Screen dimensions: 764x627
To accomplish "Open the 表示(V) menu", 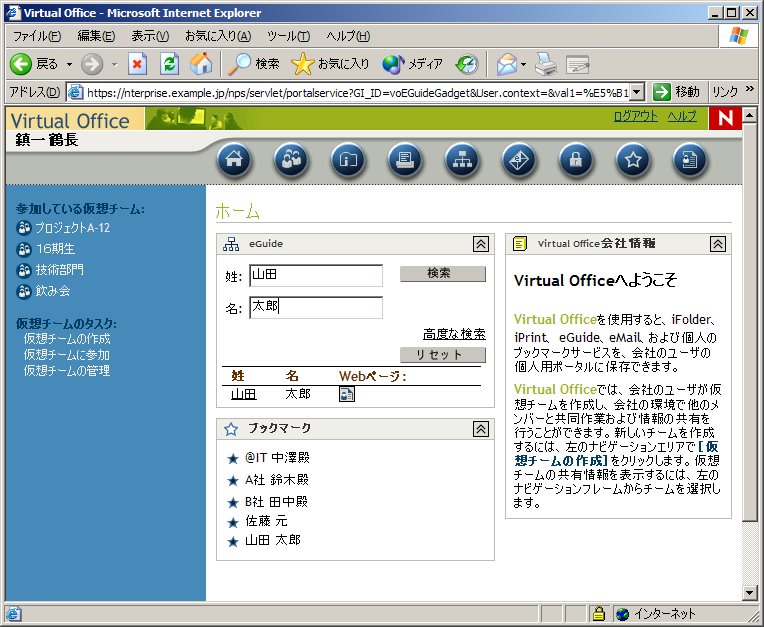I will [x=150, y=36].
